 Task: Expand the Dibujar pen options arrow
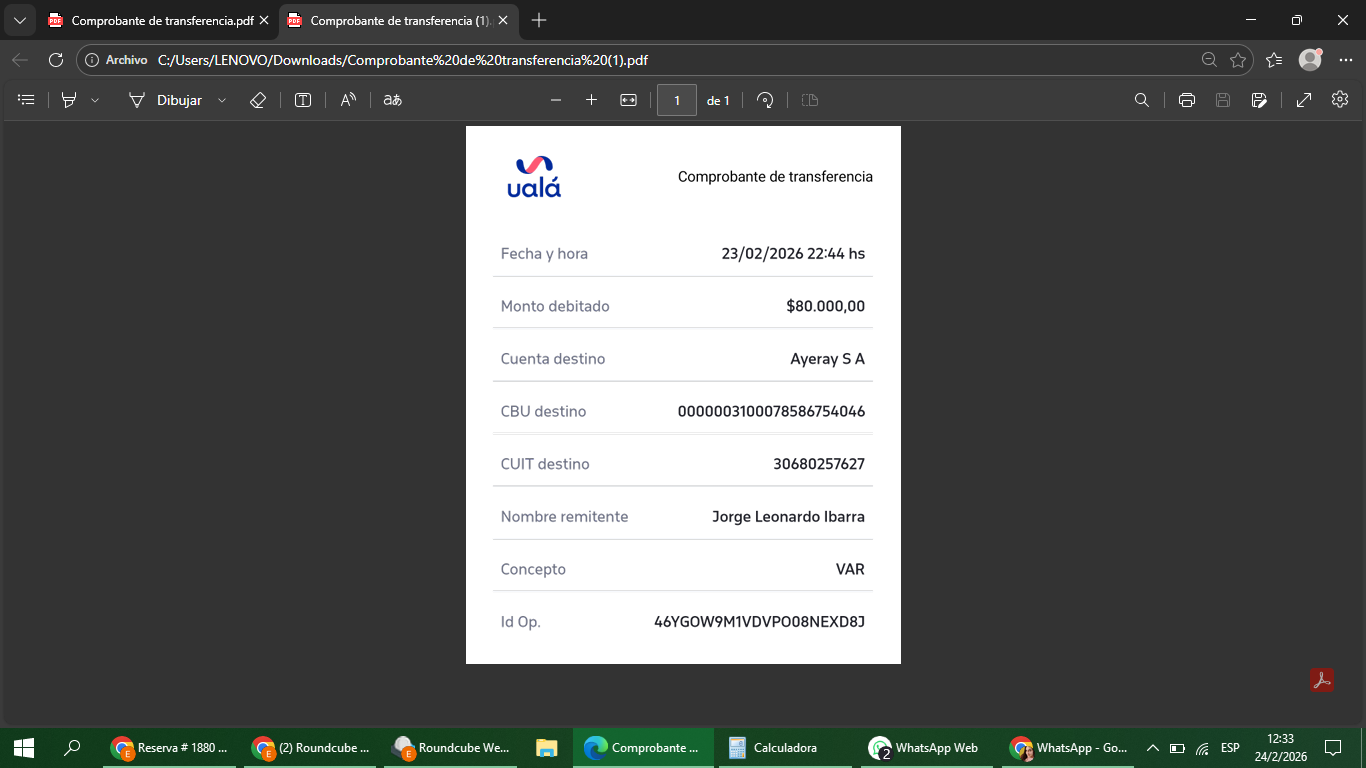click(x=222, y=100)
